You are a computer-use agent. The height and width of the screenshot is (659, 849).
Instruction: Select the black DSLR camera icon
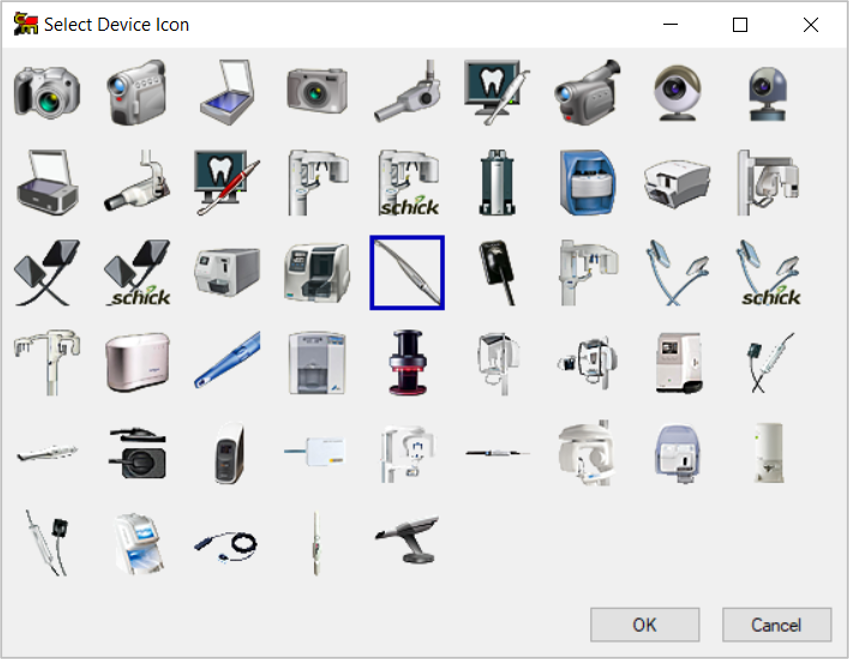pyautogui.click(x=46, y=91)
